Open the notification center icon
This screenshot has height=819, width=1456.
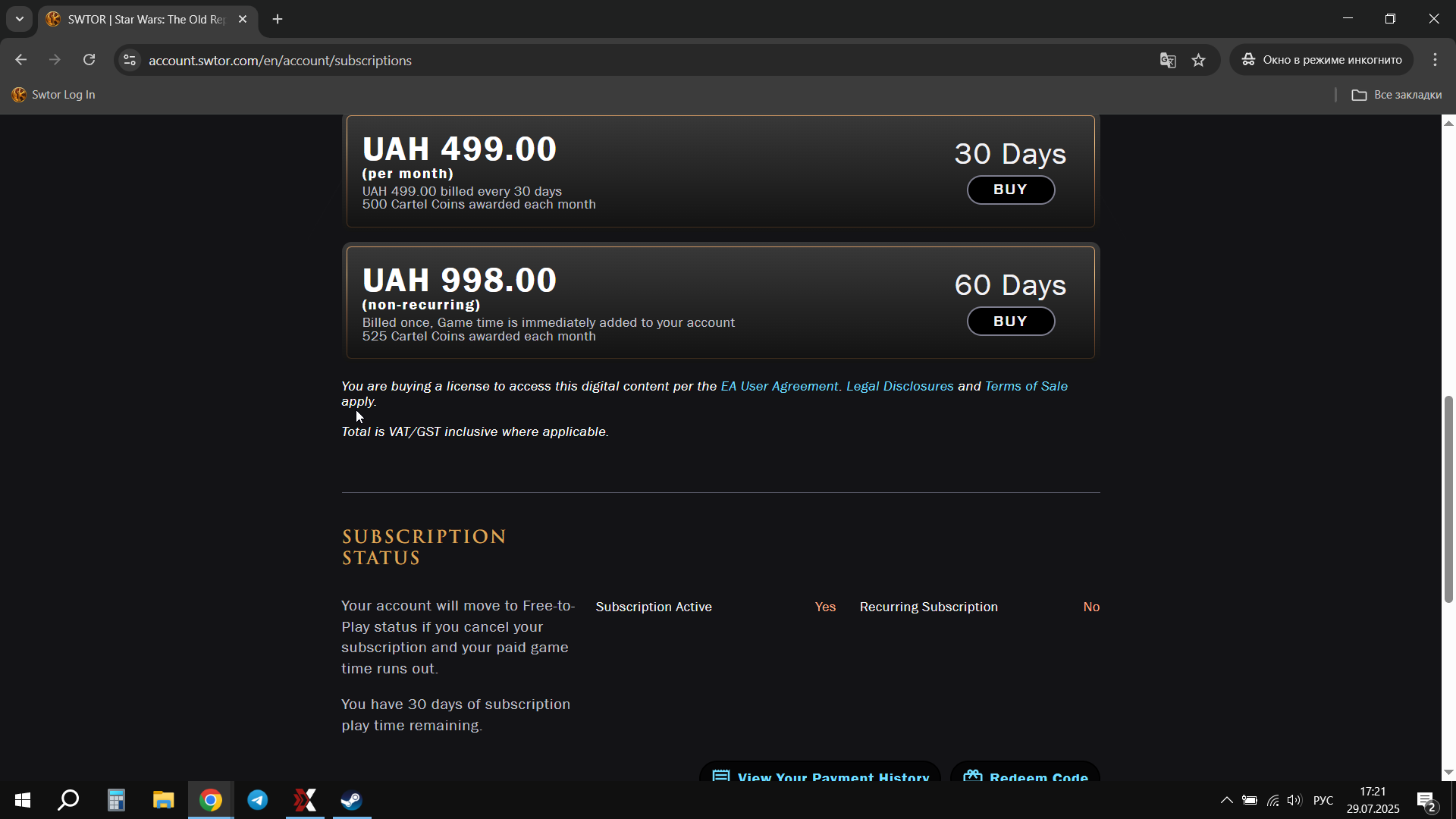point(1426,800)
